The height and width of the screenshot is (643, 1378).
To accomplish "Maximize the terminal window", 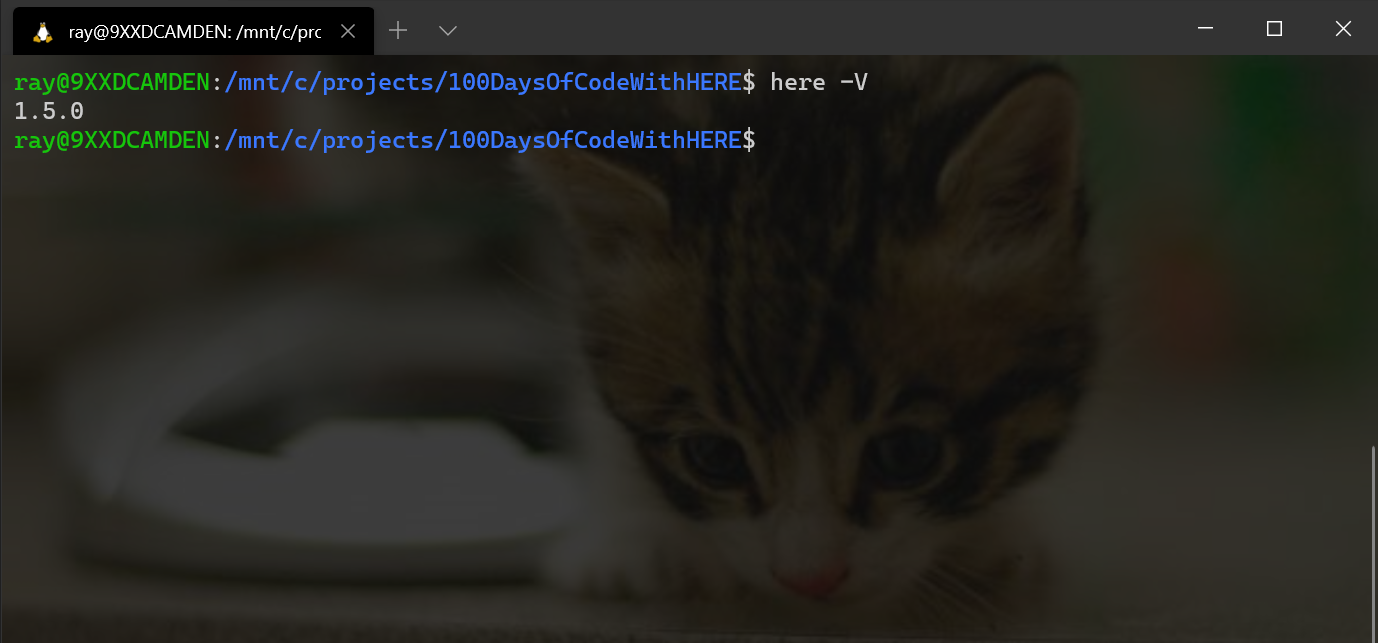I will point(1274,29).
